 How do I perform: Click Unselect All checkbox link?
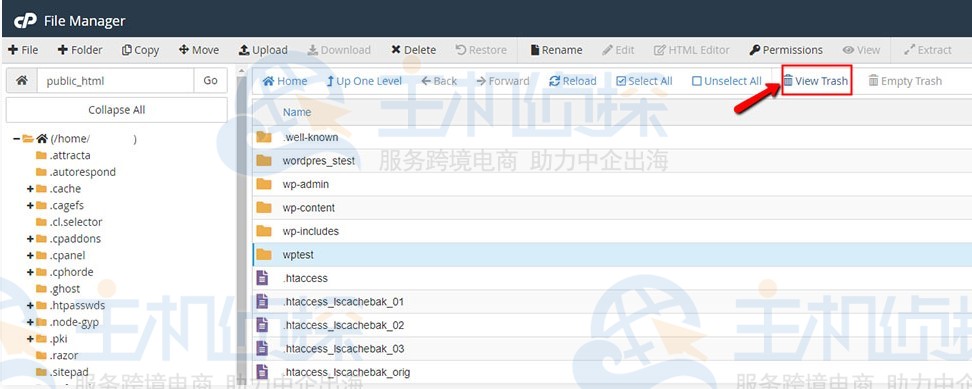(x=727, y=81)
